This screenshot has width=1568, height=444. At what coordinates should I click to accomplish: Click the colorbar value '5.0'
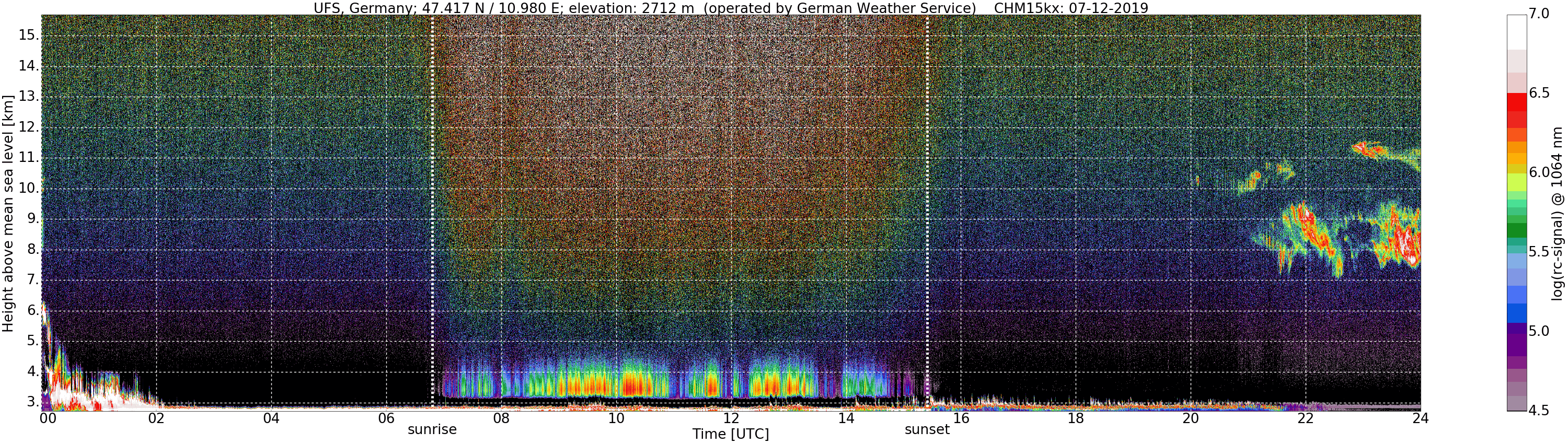(1539, 332)
